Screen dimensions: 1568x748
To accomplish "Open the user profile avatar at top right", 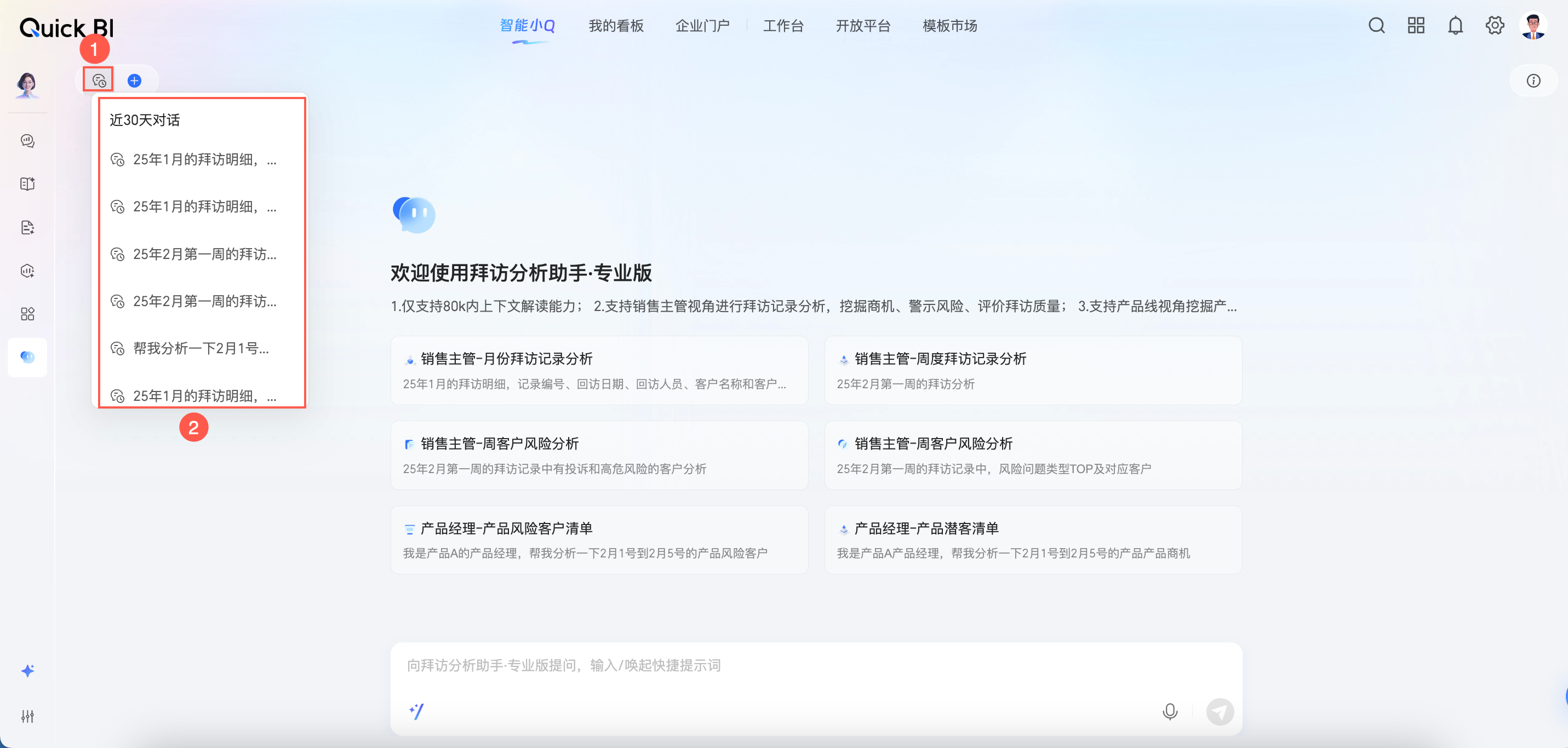I will (1533, 26).
